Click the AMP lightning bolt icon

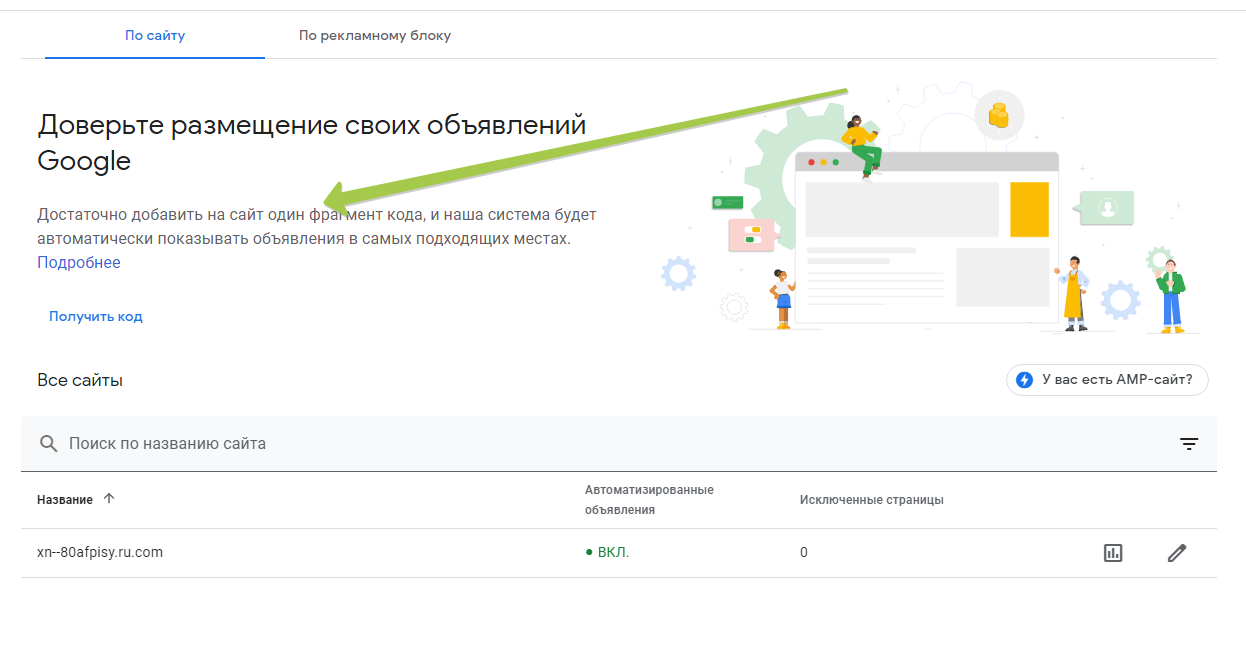click(x=1024, y=380)
